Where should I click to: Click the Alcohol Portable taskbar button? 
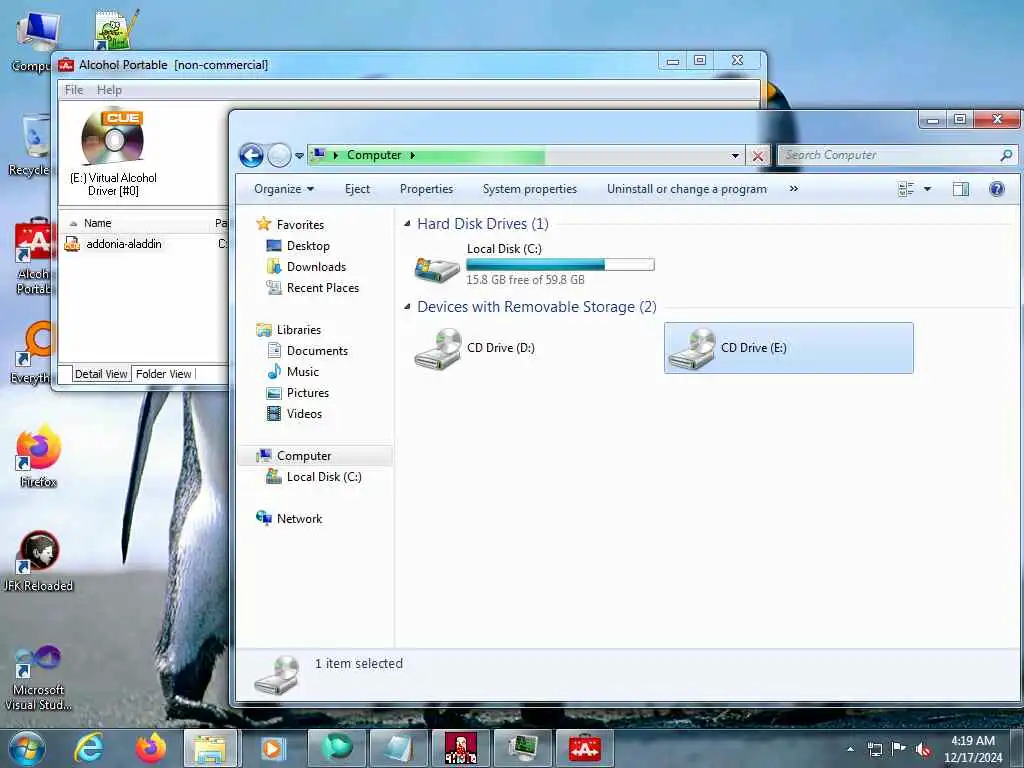(584, 748)
